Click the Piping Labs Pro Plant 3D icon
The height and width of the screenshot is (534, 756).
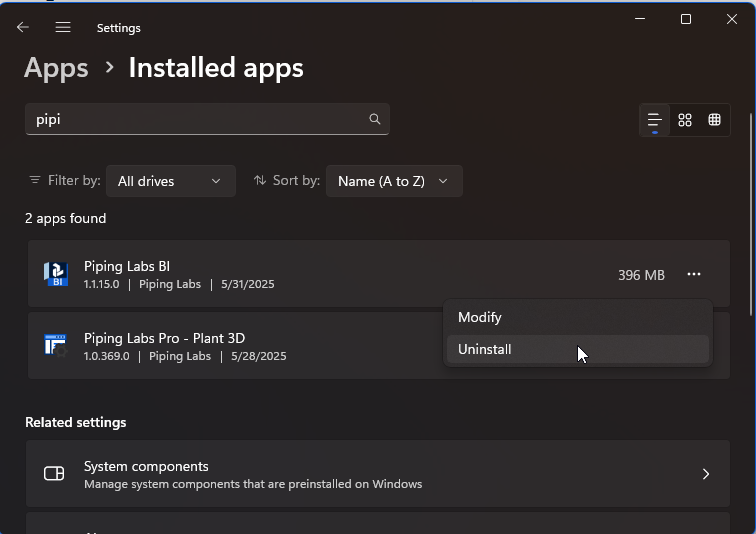tap(56, 346)
